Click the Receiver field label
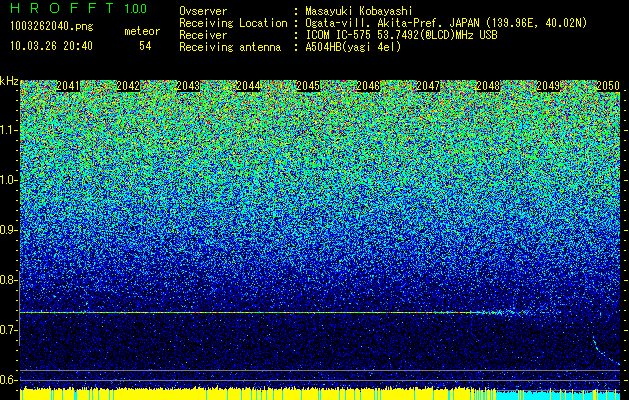Image resolution: width=629 pixels, height=400 pixels. coord(203,35)
